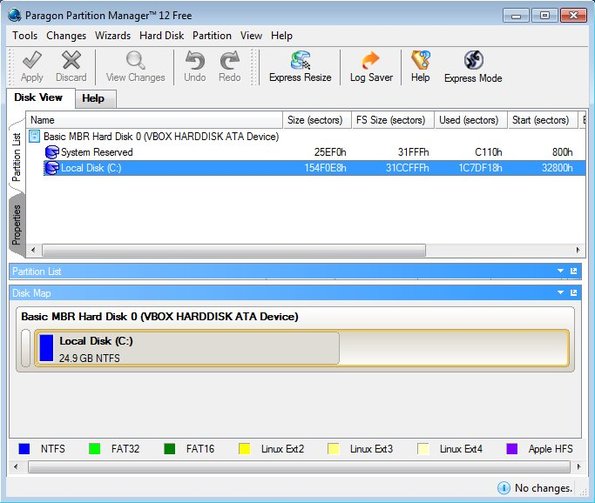The image size is (595, 503).
Task: Click the cream Linux Ext4 swatch
Action: pyautogui.click(x=423, y=449)
